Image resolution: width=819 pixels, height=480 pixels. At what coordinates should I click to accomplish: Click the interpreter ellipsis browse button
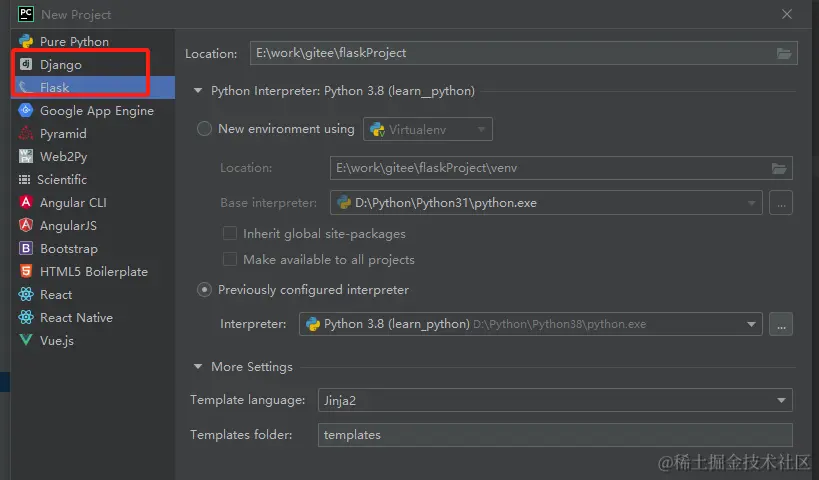(x=782, y=324)
